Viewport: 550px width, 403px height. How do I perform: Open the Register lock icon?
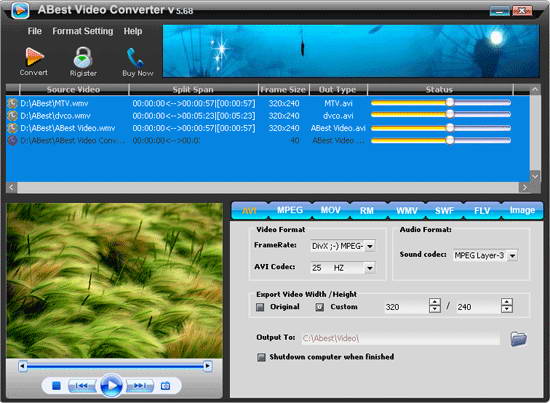[x=83, y=57]
